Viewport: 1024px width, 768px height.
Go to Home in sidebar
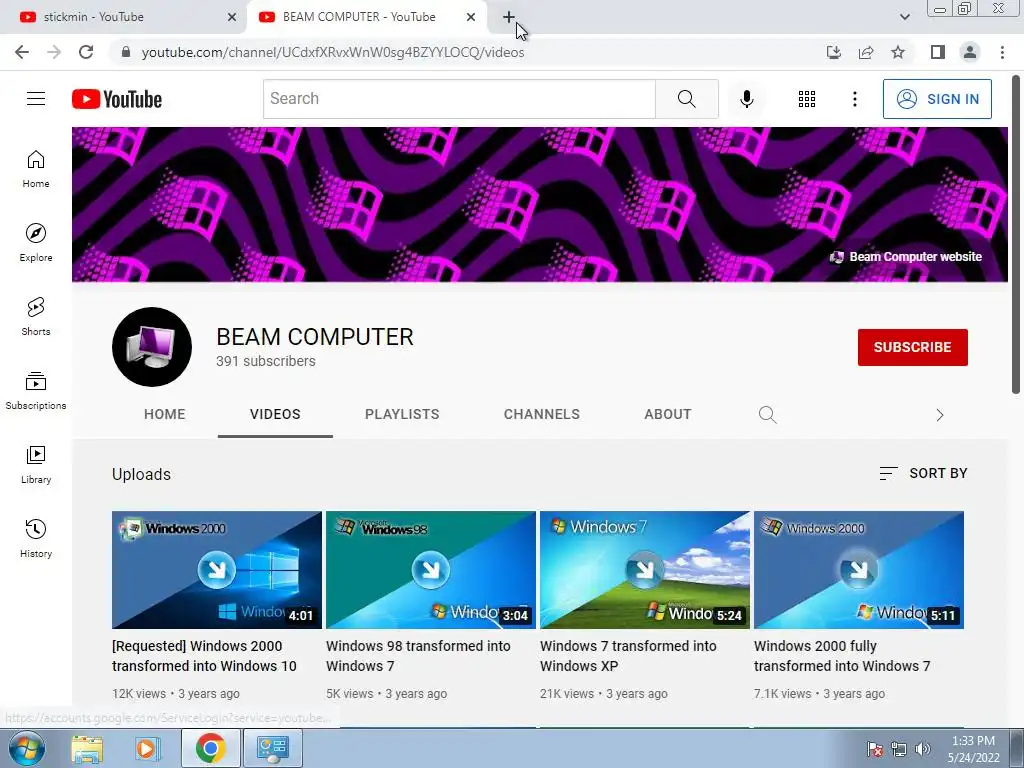(x=36, y=169)
